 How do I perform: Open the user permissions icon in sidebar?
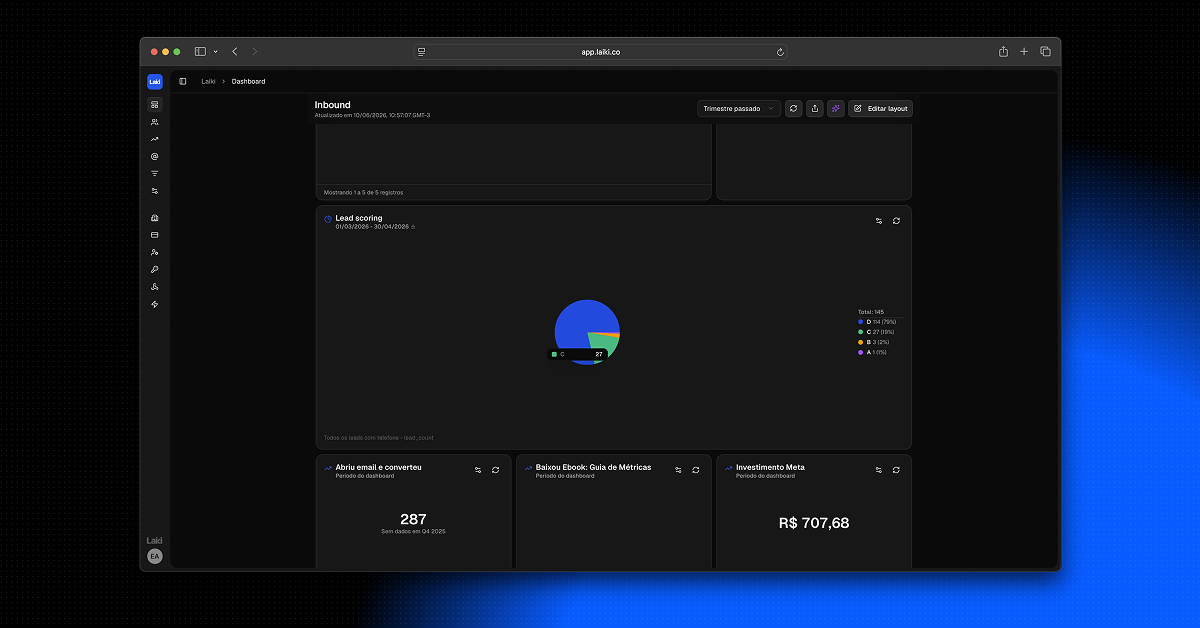(154, 252)
